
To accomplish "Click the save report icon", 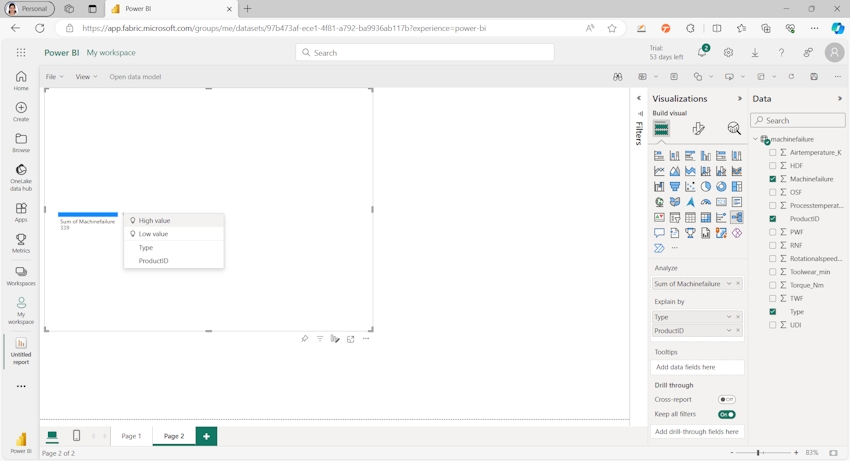I will pos(814,77).
